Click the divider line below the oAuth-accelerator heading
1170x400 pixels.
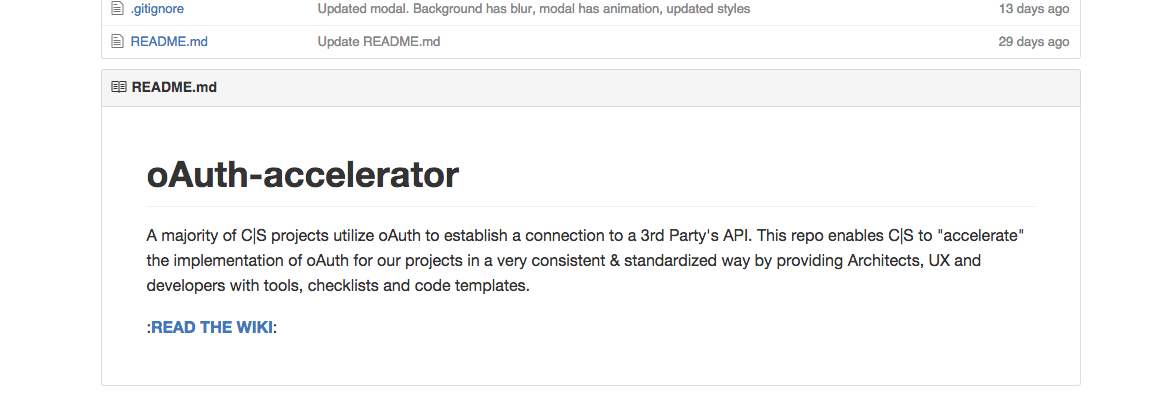(590, 207)
